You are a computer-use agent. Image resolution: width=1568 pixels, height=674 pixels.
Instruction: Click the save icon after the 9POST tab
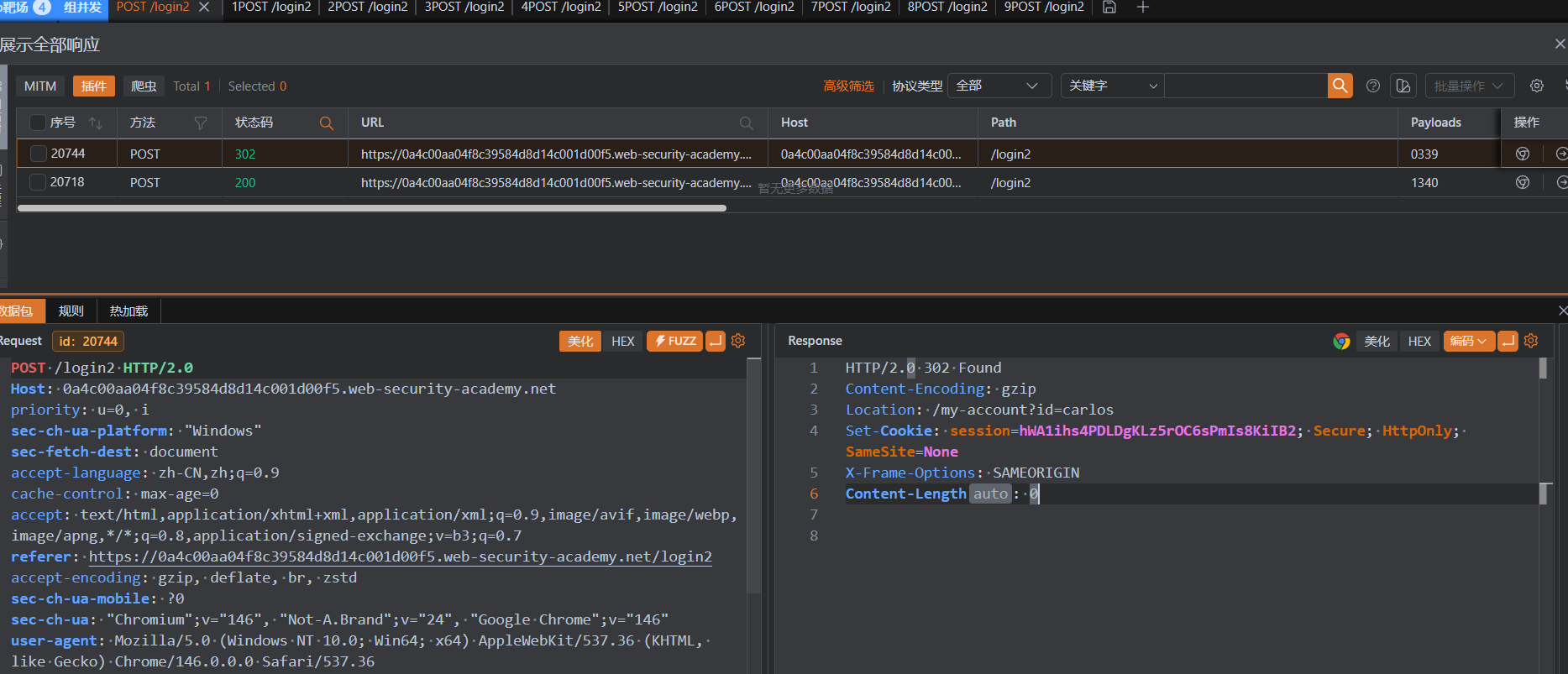1109,8
